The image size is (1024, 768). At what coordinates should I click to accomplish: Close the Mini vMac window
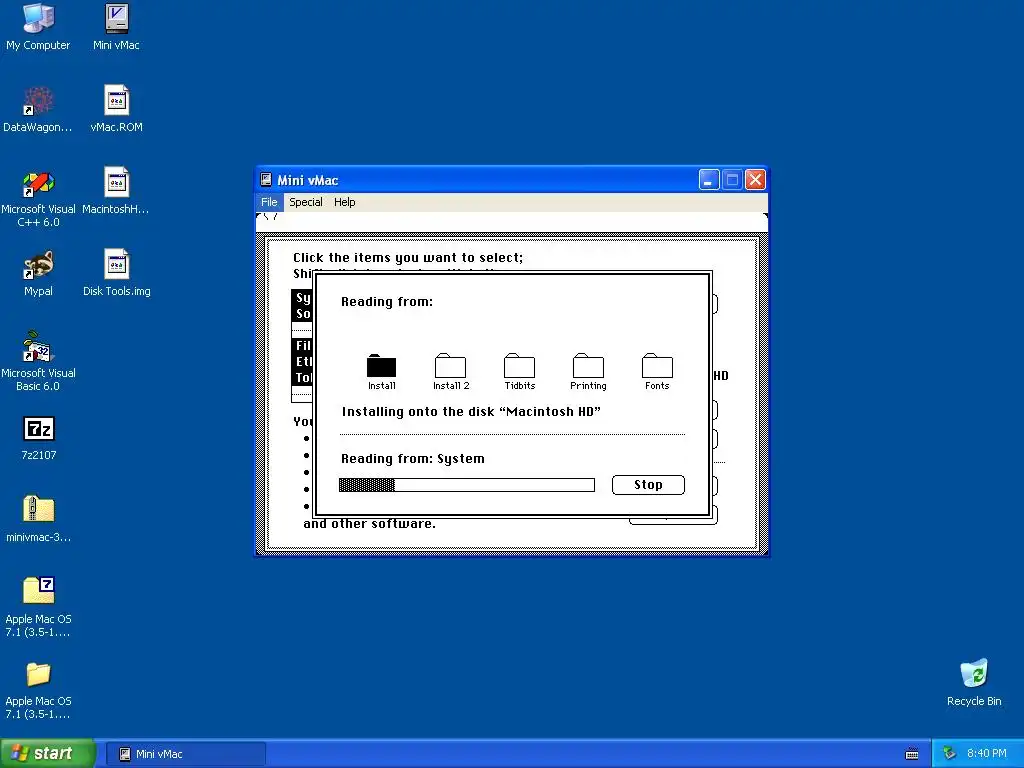[x=755, y=180]
